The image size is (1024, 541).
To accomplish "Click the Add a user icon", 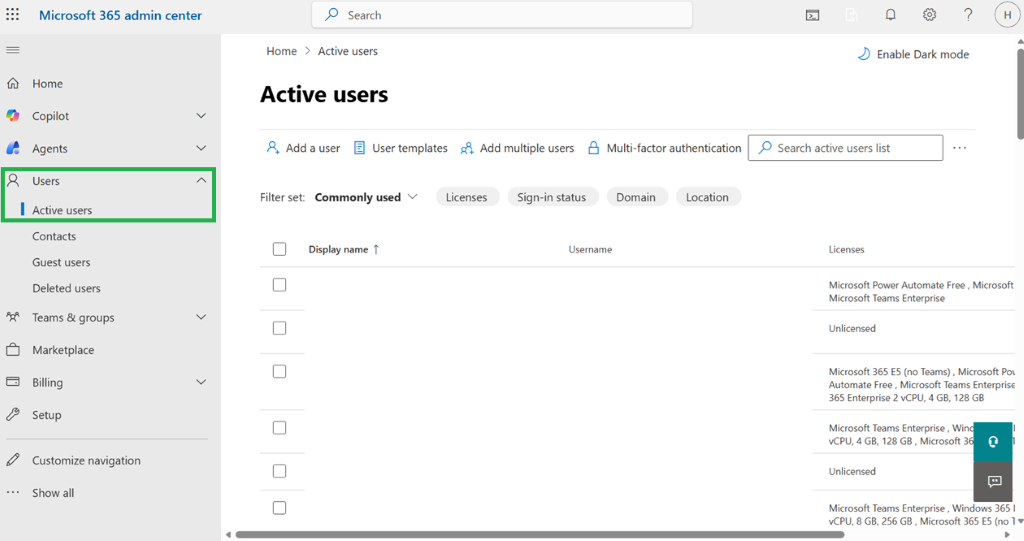I will [272, 148].
